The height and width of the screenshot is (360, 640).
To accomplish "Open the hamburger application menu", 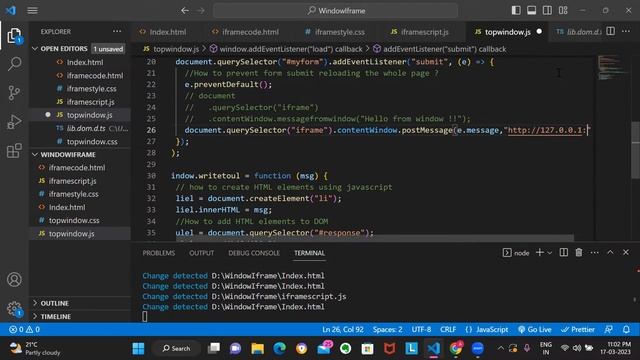I will pos(33,11).
